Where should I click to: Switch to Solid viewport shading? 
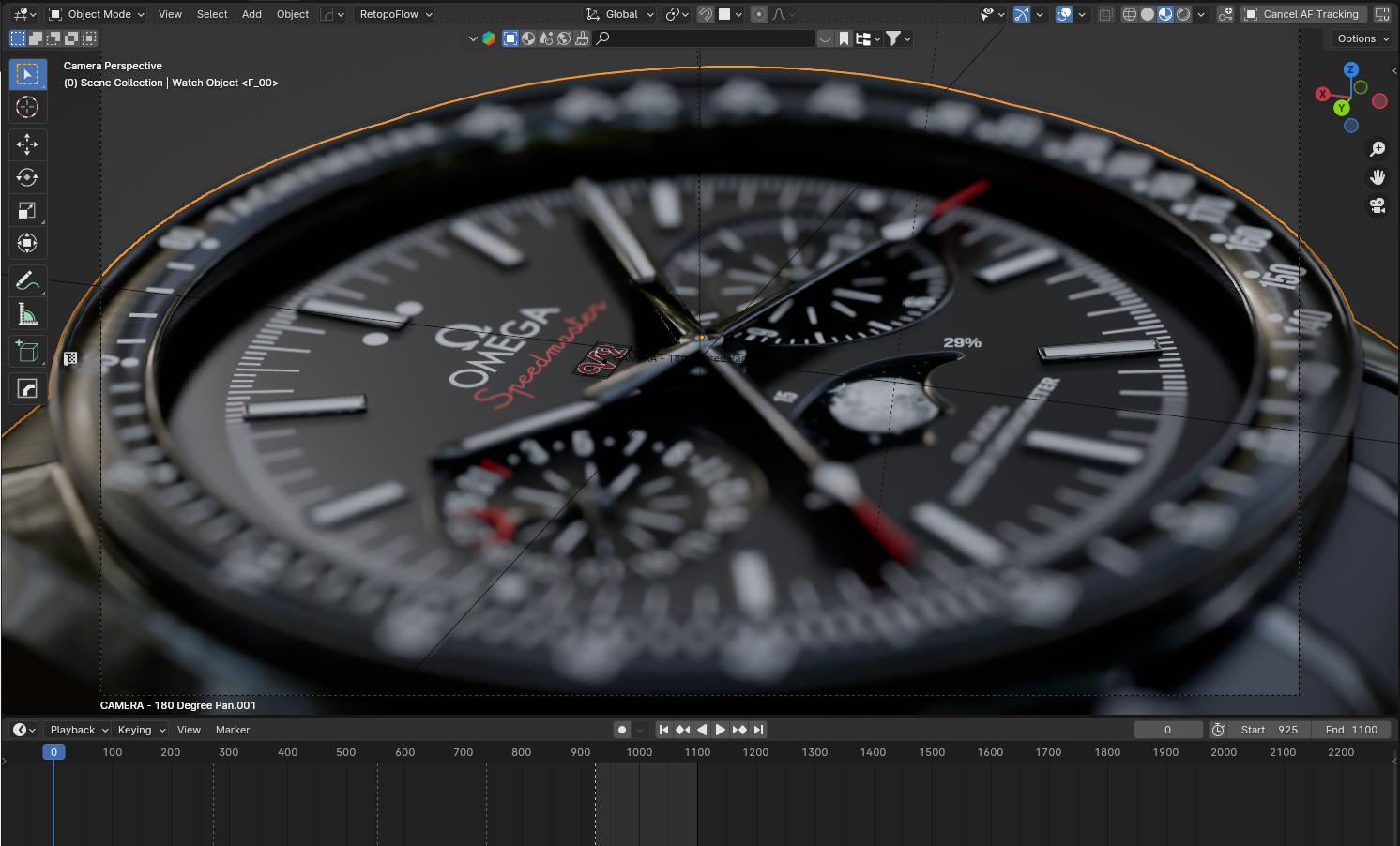1148,14
